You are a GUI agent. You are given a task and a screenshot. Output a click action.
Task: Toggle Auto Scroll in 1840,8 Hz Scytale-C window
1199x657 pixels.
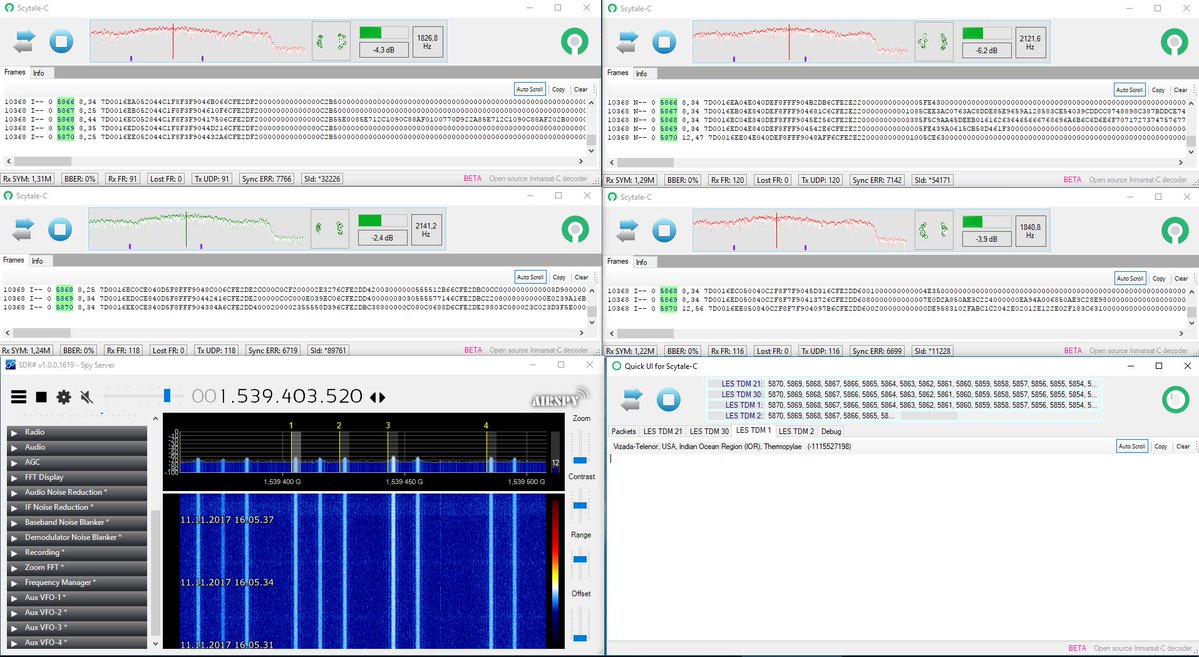1129,278
